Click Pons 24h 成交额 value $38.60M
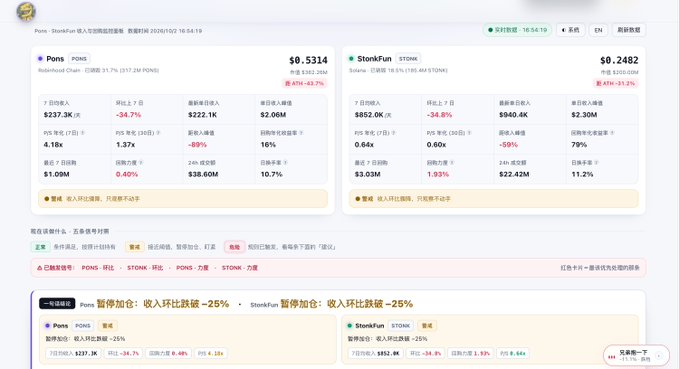Screen dimensions: 679x369 pyautogui.click(x=203, y=174)
